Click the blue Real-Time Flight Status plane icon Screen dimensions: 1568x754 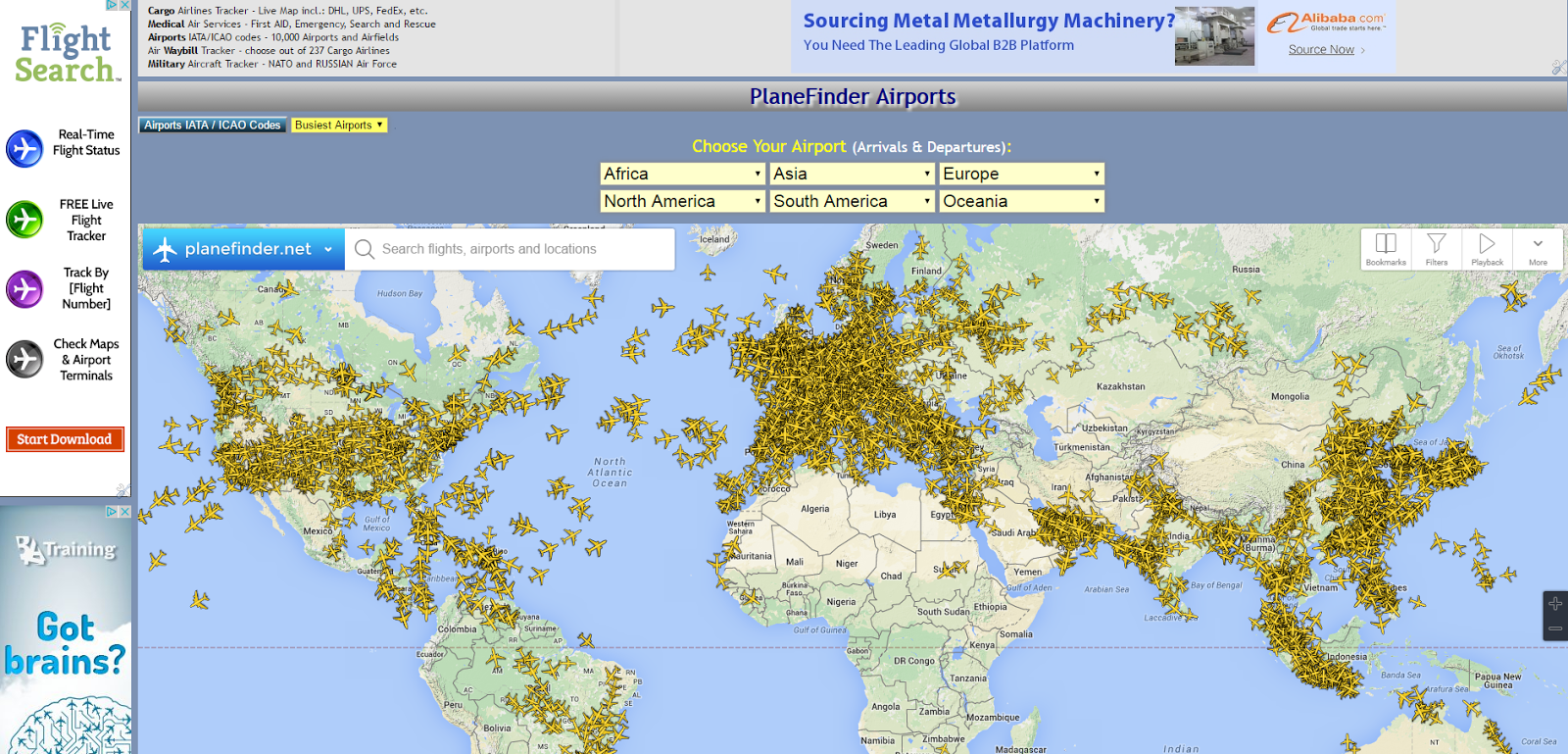coord(24,149)
